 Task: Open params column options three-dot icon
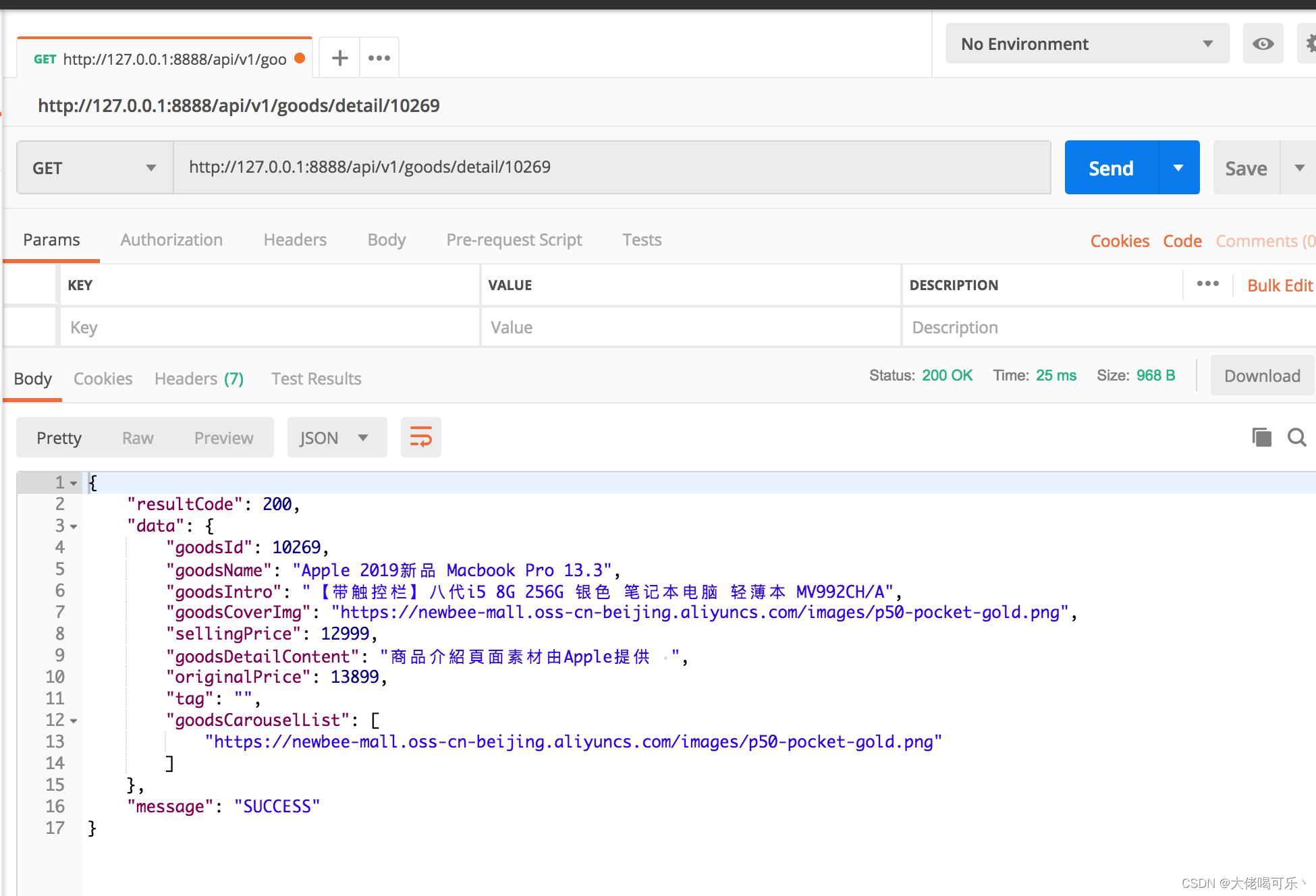pyautogui.click(x=1207, y=284)
